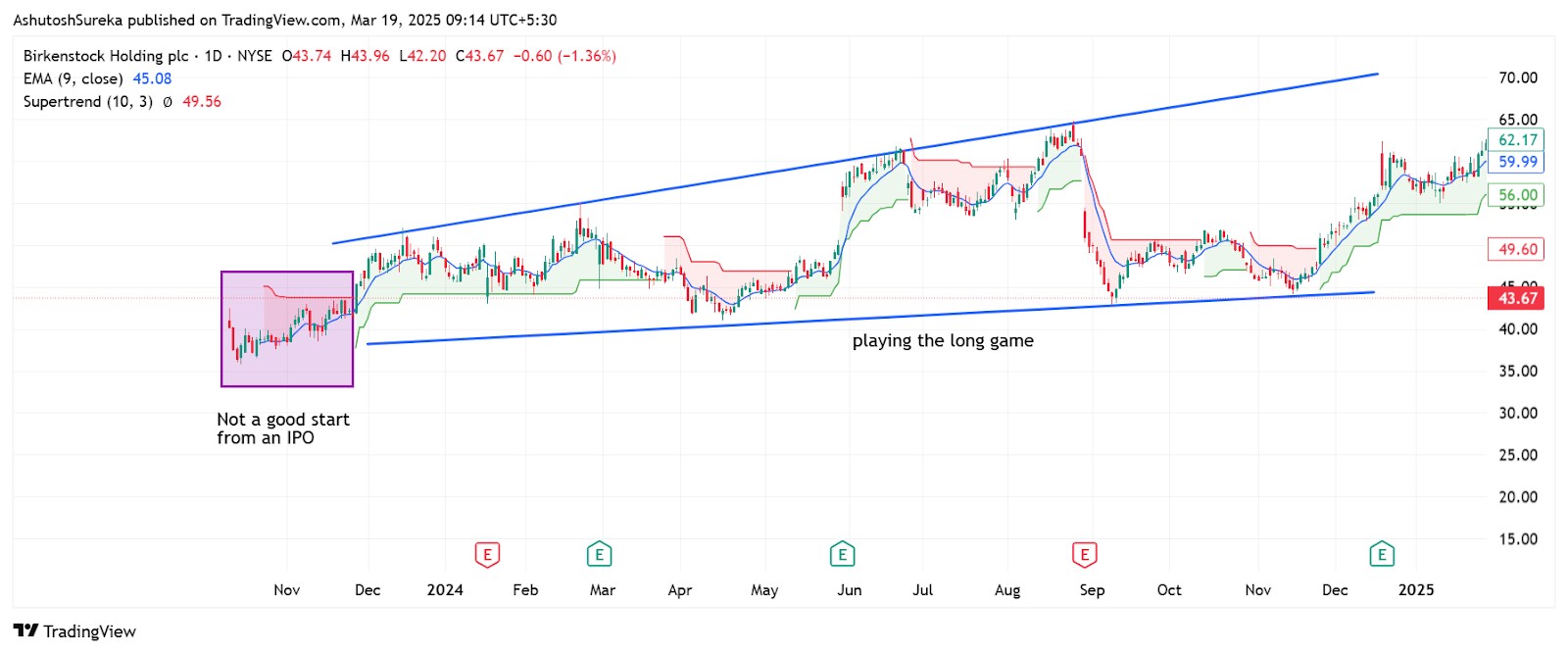Click the 70.00 price axis label
Image resolution: width=1568 pixels, height=654 pixels.
point(1518,77)
